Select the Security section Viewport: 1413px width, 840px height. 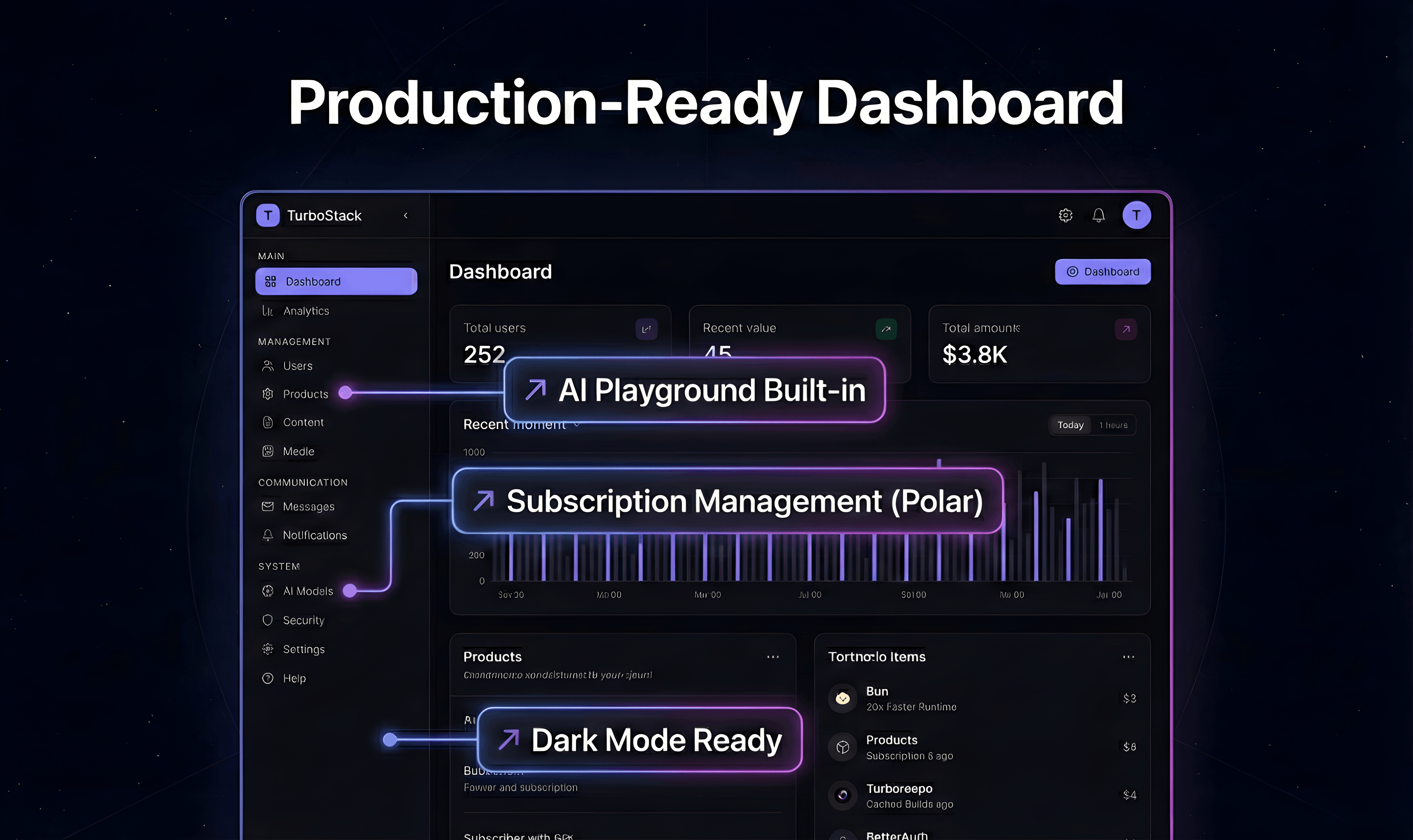303,620
